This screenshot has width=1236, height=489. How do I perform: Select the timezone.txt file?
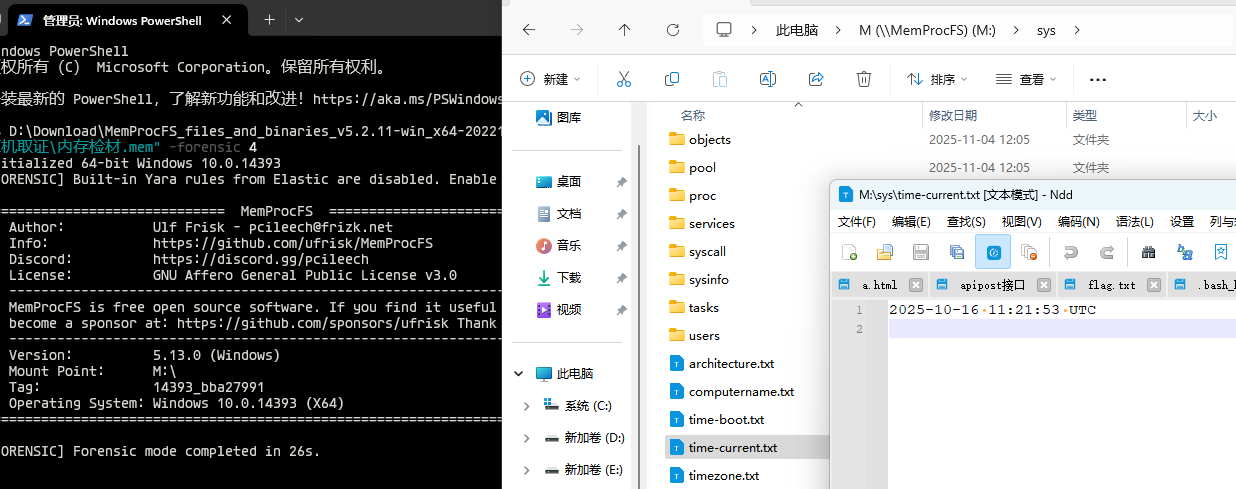723,475
